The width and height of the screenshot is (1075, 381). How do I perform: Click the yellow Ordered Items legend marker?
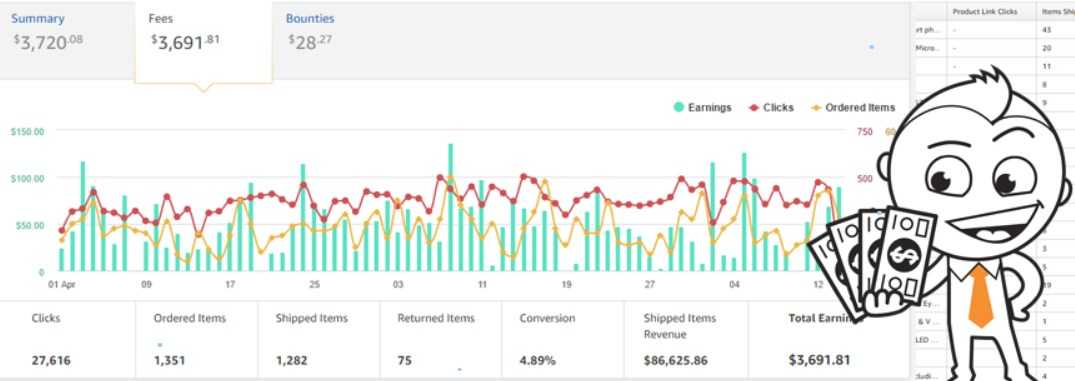816,108
